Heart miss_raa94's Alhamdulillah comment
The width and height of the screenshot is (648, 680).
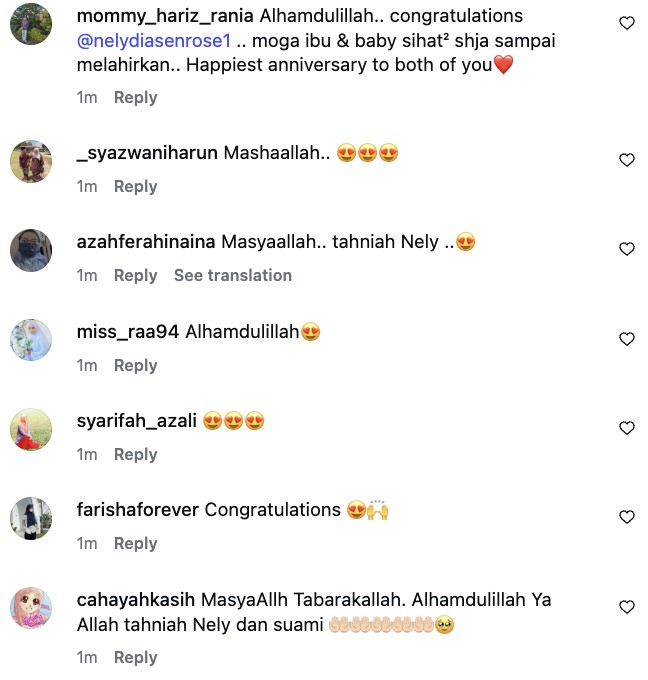(627, 339)
